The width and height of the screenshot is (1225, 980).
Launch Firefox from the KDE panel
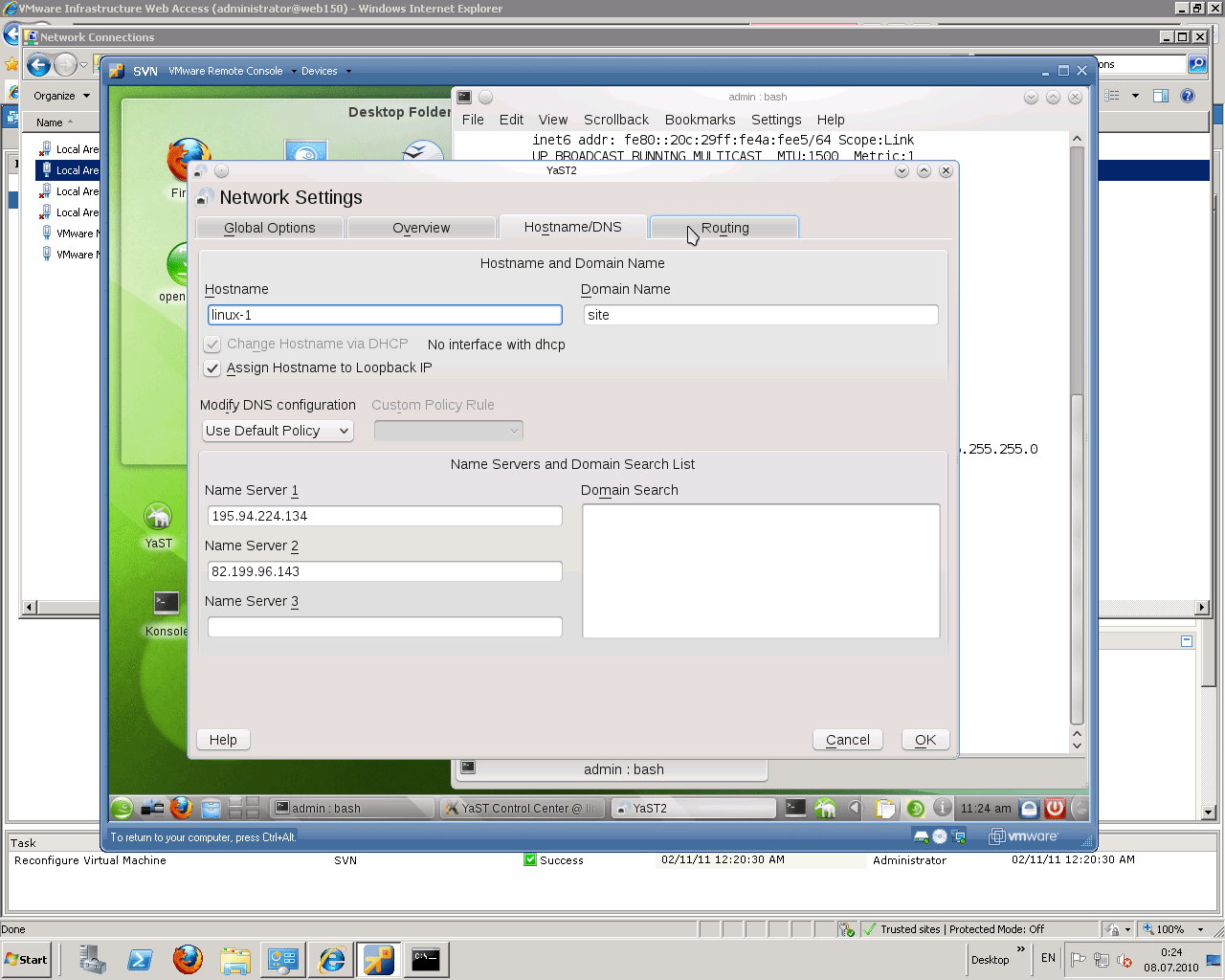(x=181, y=808)
